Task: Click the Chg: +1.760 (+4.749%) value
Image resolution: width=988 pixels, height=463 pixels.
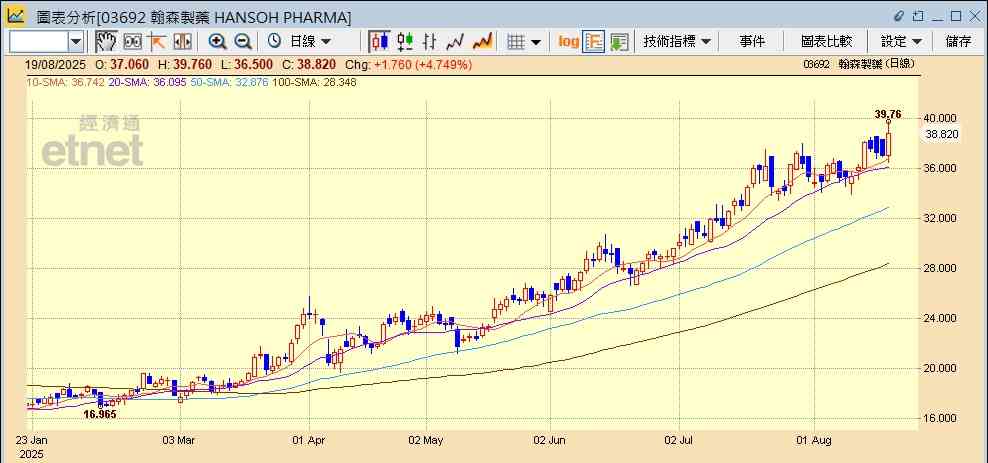Action: coord(408,64)
